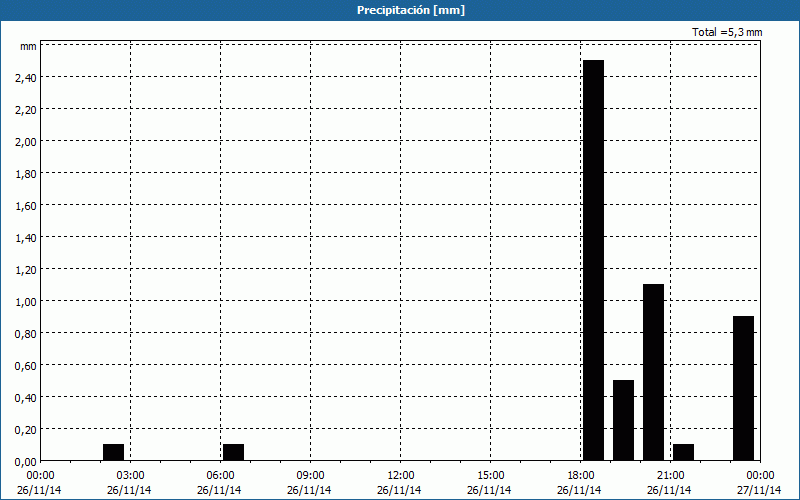Image resolution: width=800 pixels, height=500 pixels.
Task: Click the 2,00 y-axis value
Action: tap(26, 141)
